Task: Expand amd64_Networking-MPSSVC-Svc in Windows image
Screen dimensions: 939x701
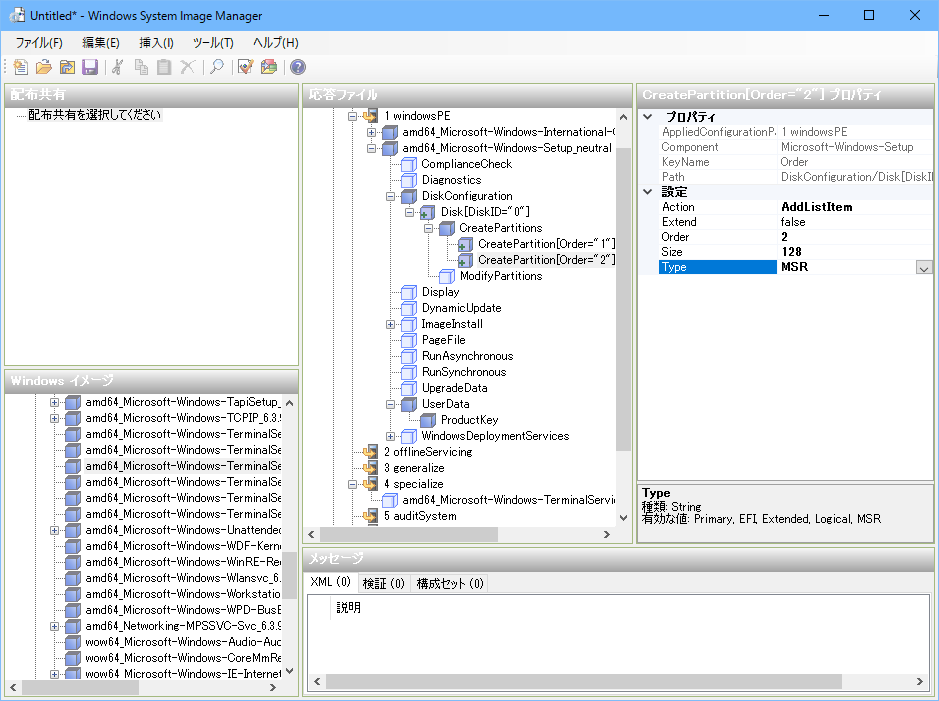Action: [x=54, y=626]
